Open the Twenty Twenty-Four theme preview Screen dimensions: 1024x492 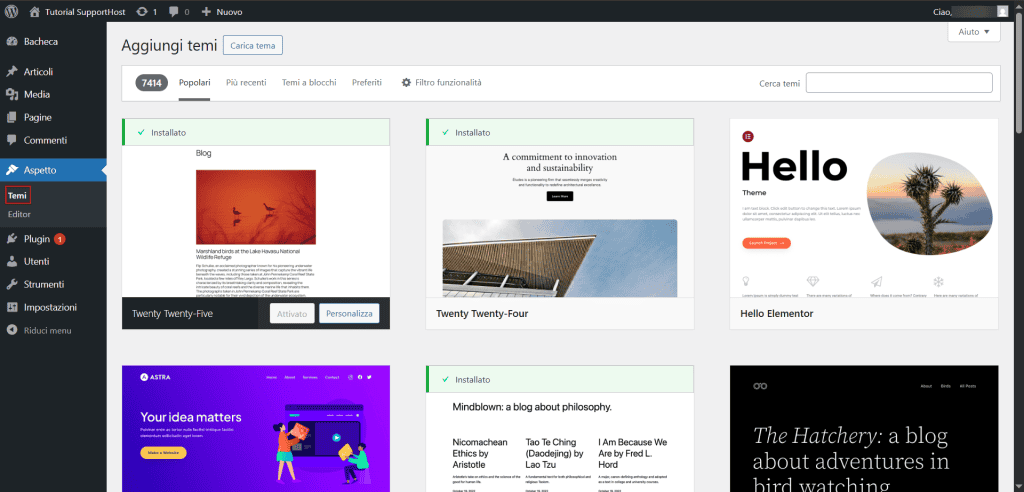(560, 221)
